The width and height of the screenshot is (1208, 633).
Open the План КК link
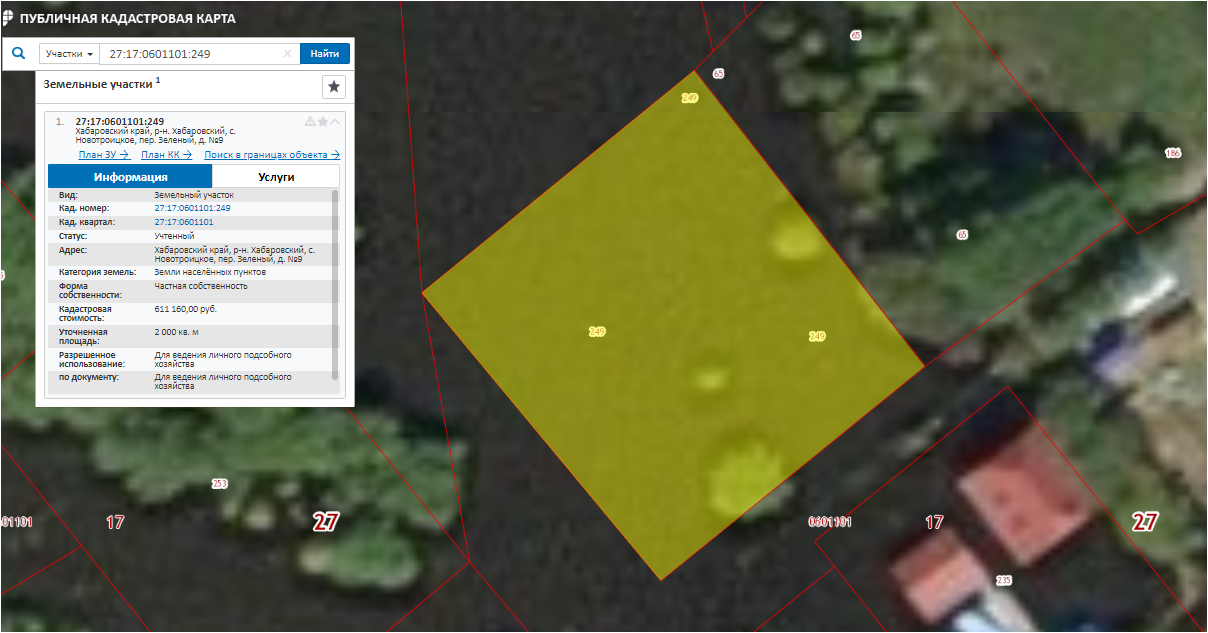166,155
